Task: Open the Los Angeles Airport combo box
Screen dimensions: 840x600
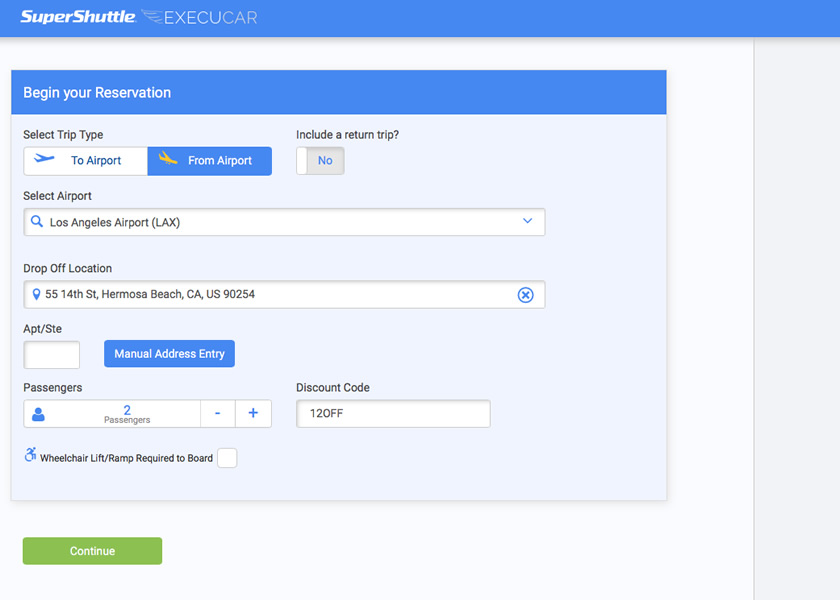Action: click(x=284, y=222)
